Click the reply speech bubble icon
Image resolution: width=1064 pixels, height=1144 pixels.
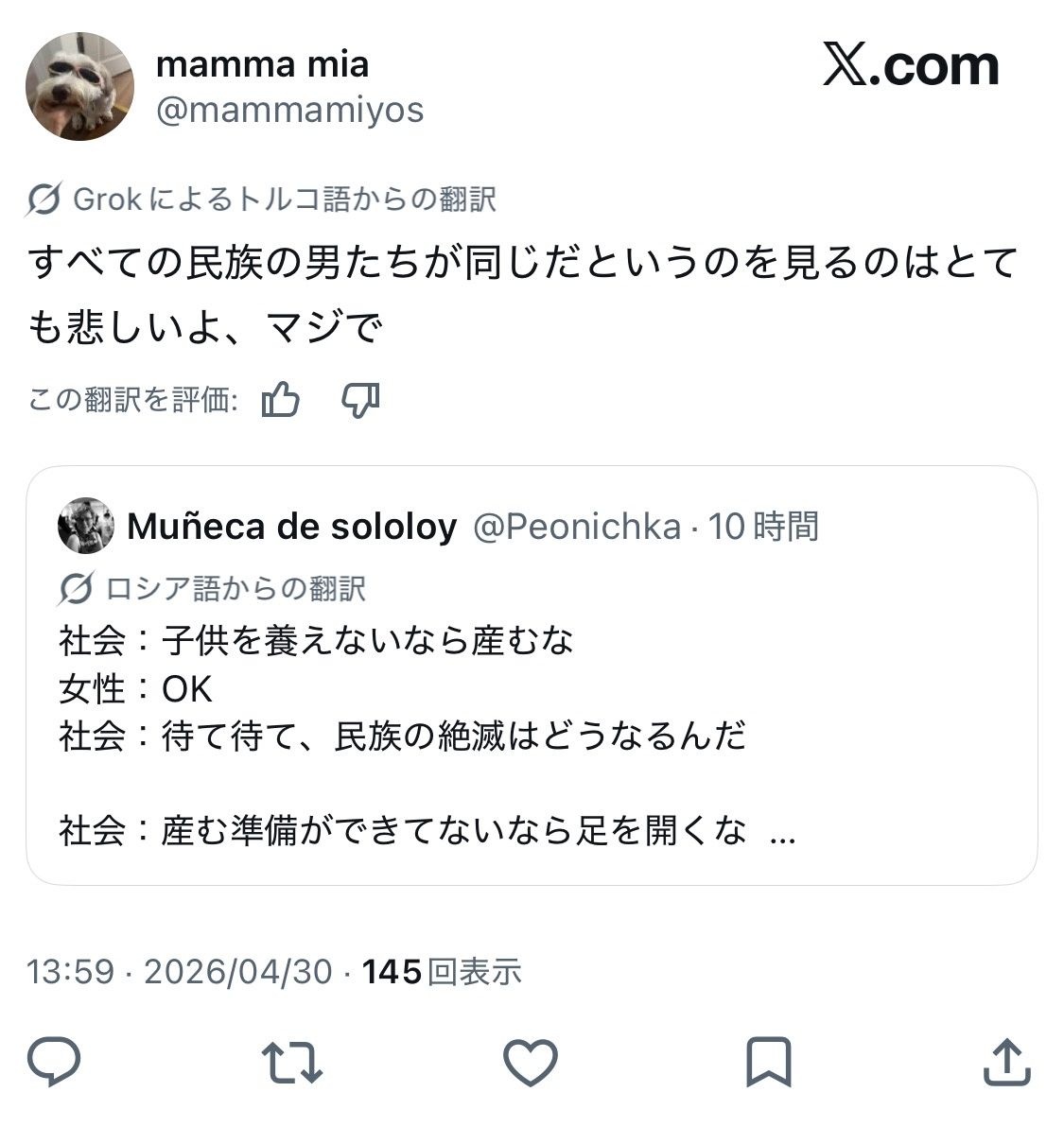pyautogui.click(x=54, y=1061)
